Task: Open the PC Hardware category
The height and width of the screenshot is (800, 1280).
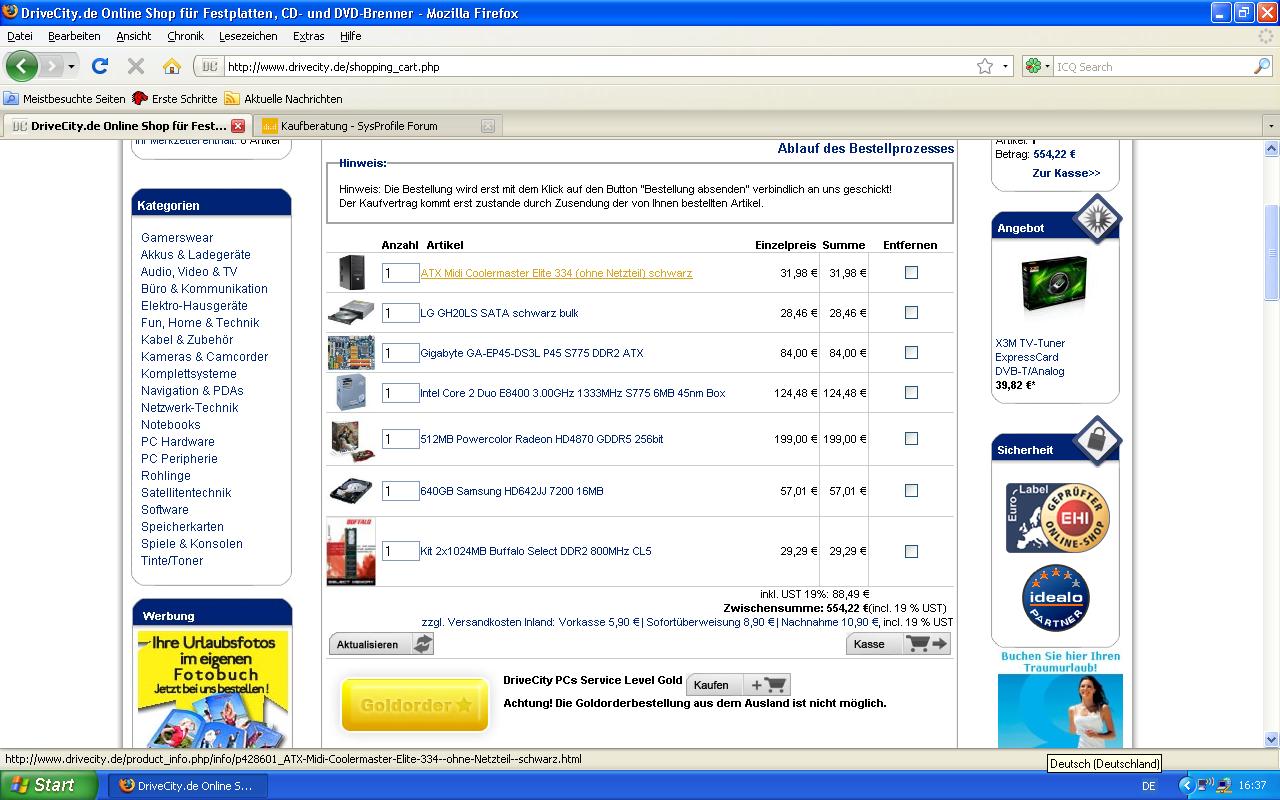Action: [x=178, y=442]
